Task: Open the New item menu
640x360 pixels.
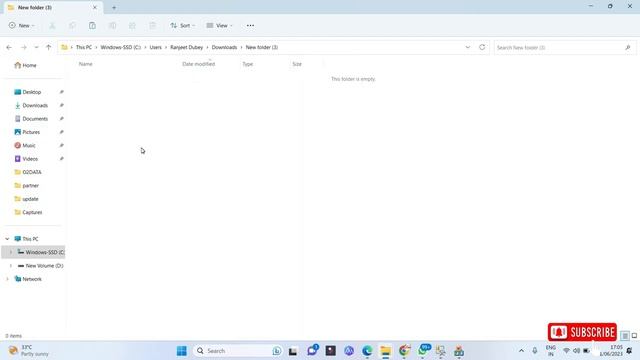Action: coord(22,25)
